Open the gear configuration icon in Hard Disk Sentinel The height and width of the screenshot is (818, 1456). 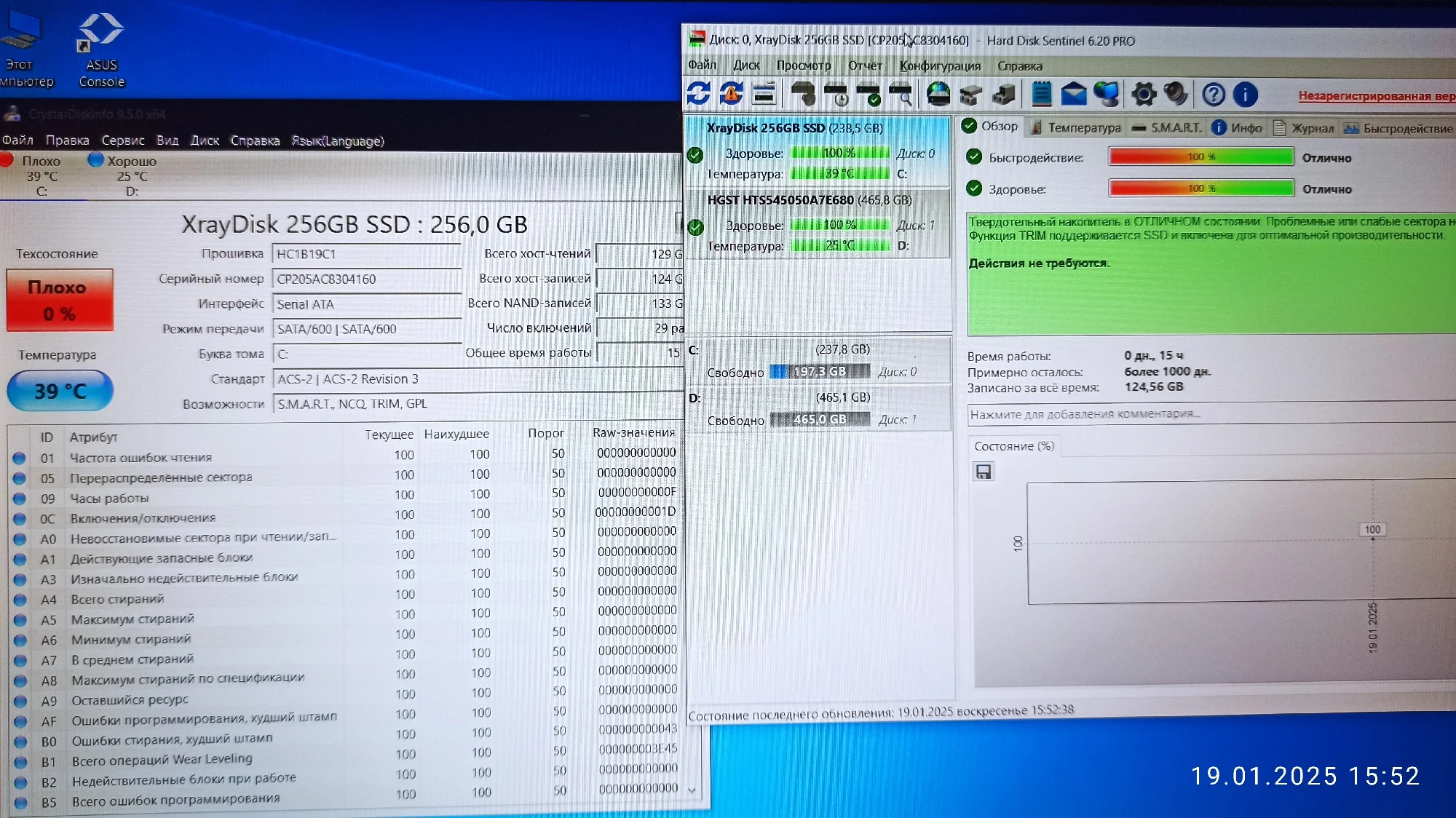click(x=1144, y=94)
